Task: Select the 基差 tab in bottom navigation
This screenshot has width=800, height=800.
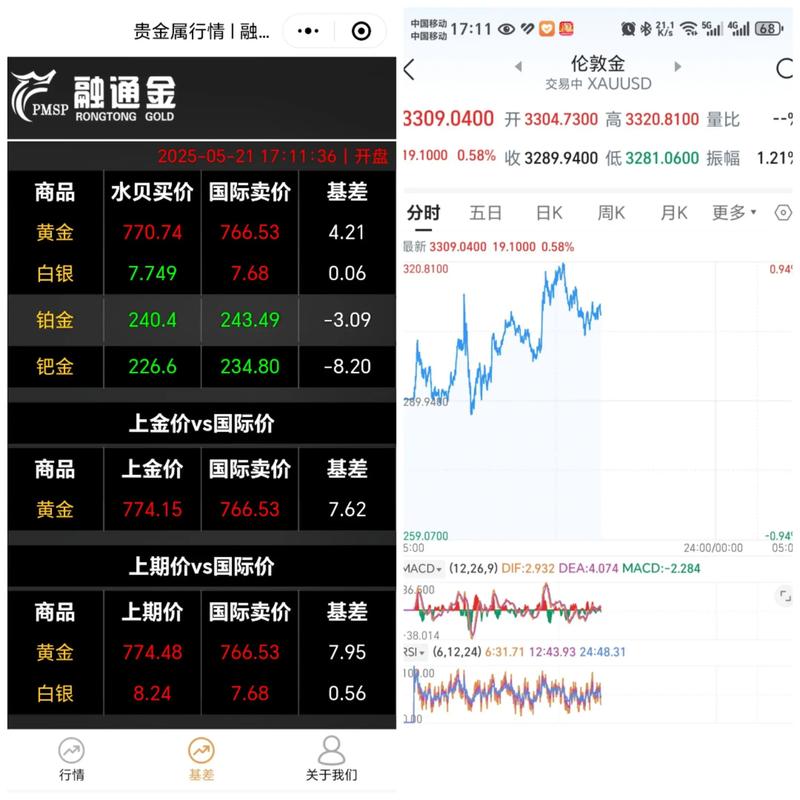Action: point(201,759)
